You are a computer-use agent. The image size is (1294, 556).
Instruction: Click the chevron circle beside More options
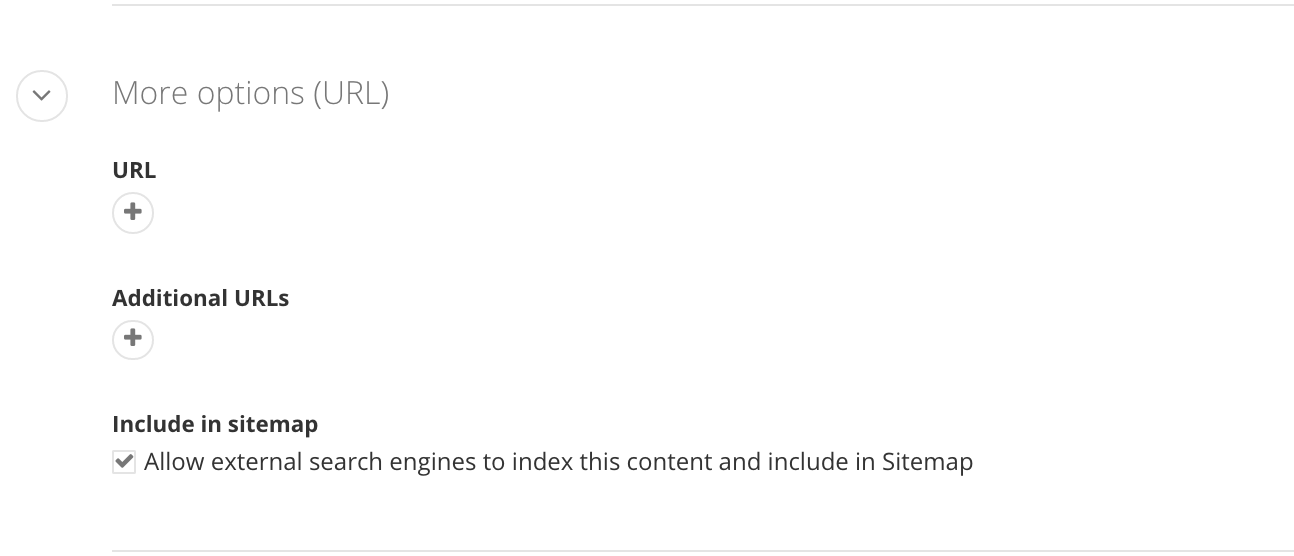point(42,96)
